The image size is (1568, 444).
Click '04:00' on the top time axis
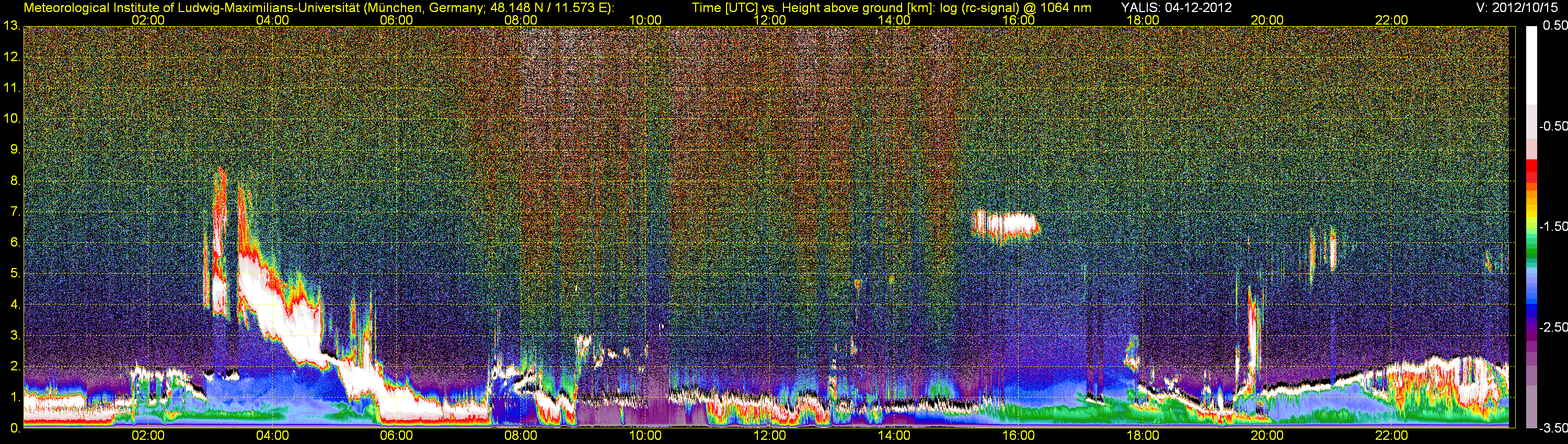pos(272,20)
